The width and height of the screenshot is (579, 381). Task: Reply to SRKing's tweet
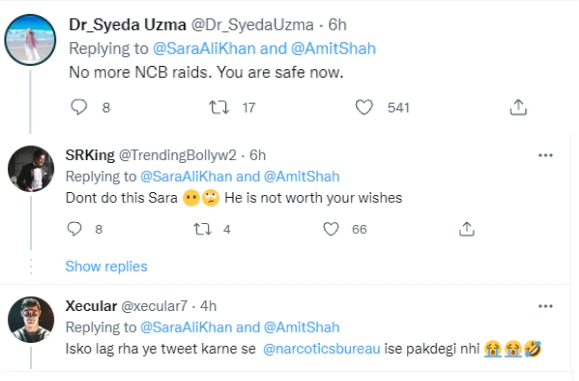(74, 229)
